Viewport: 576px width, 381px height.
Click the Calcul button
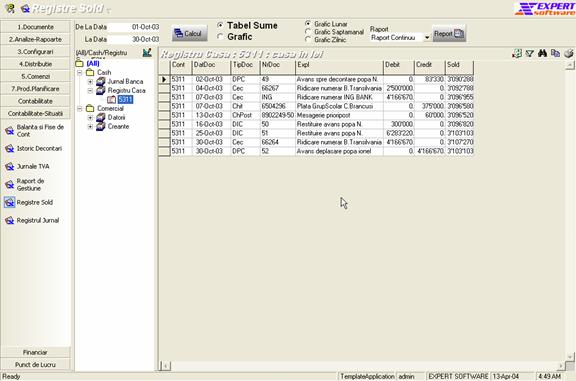(189, 33)
